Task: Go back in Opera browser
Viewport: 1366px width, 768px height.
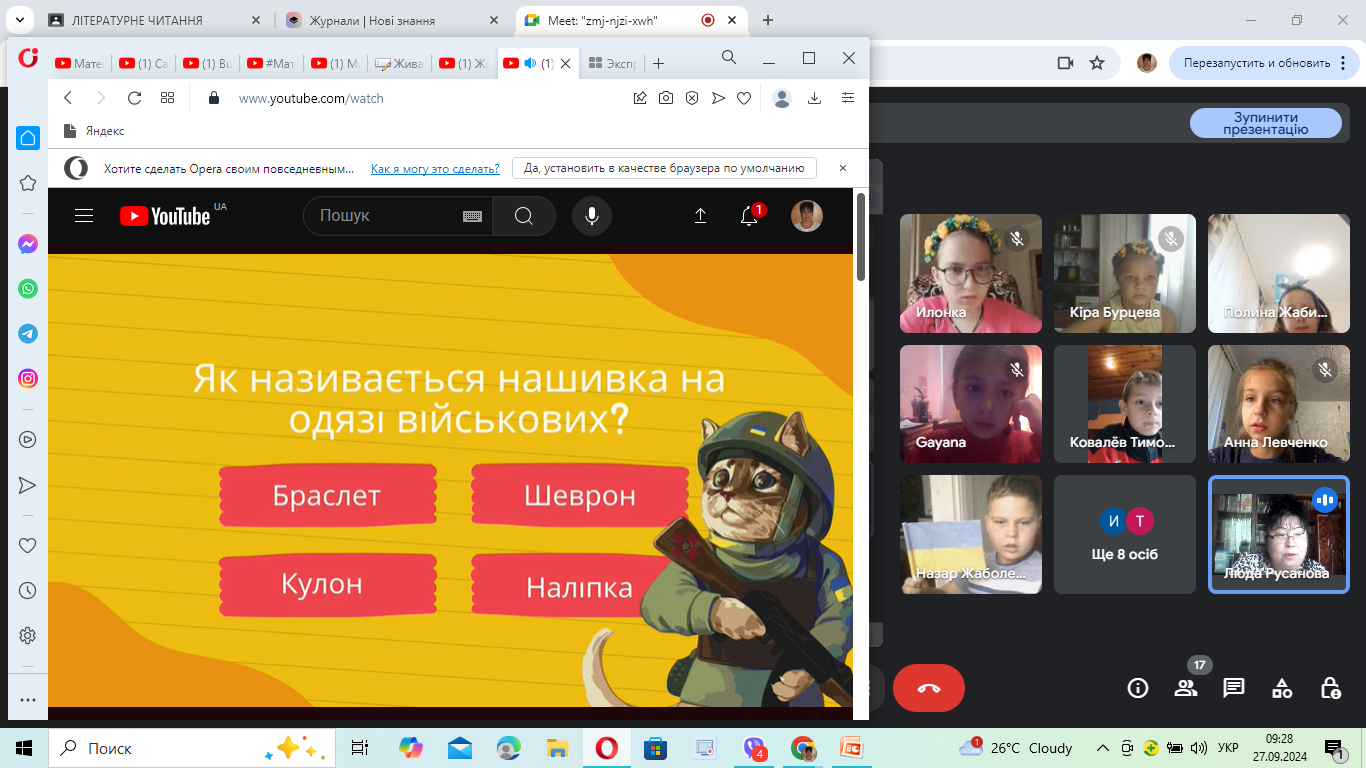Action: 68,98
